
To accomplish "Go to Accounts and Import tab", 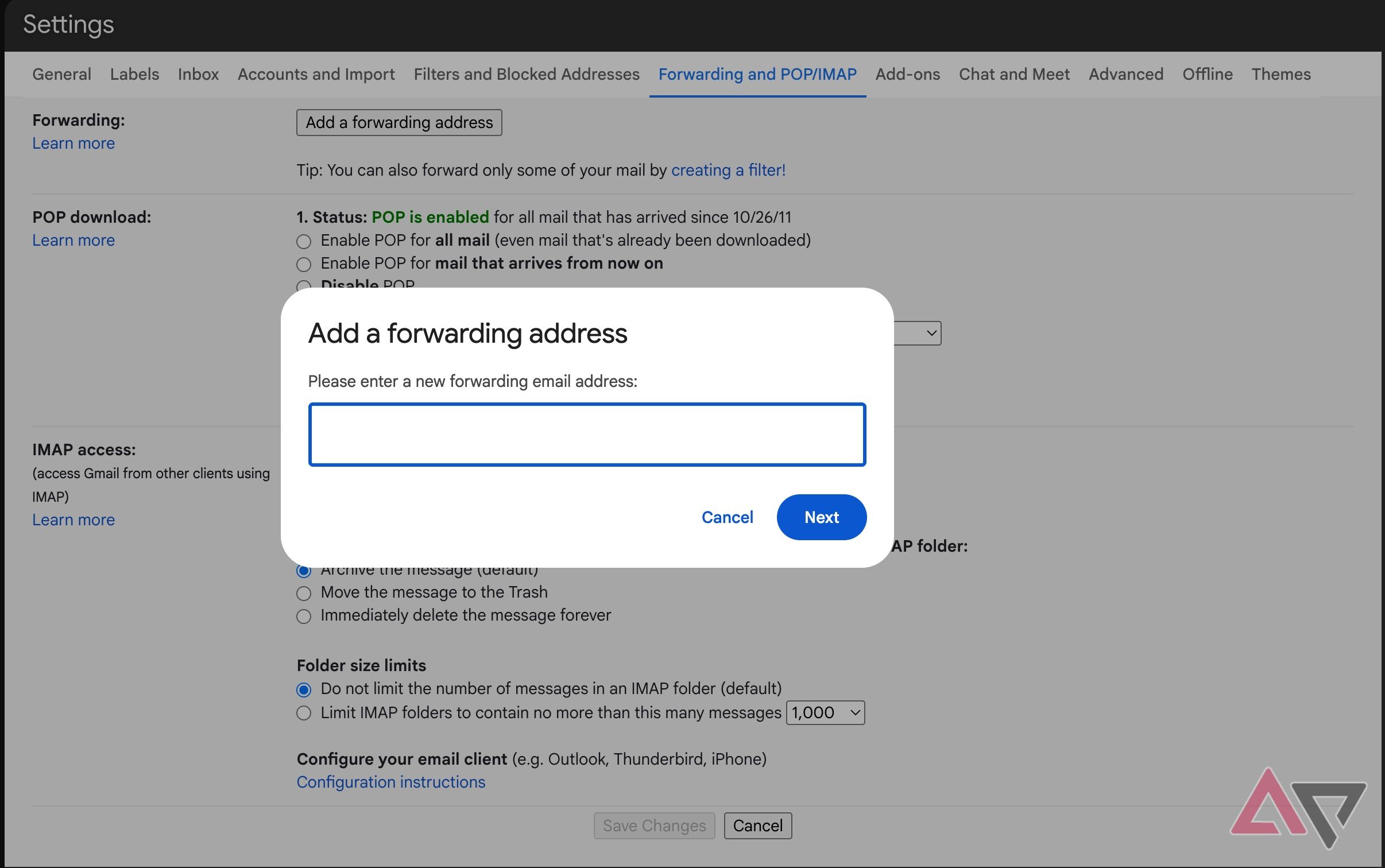I will pos(316,74).
